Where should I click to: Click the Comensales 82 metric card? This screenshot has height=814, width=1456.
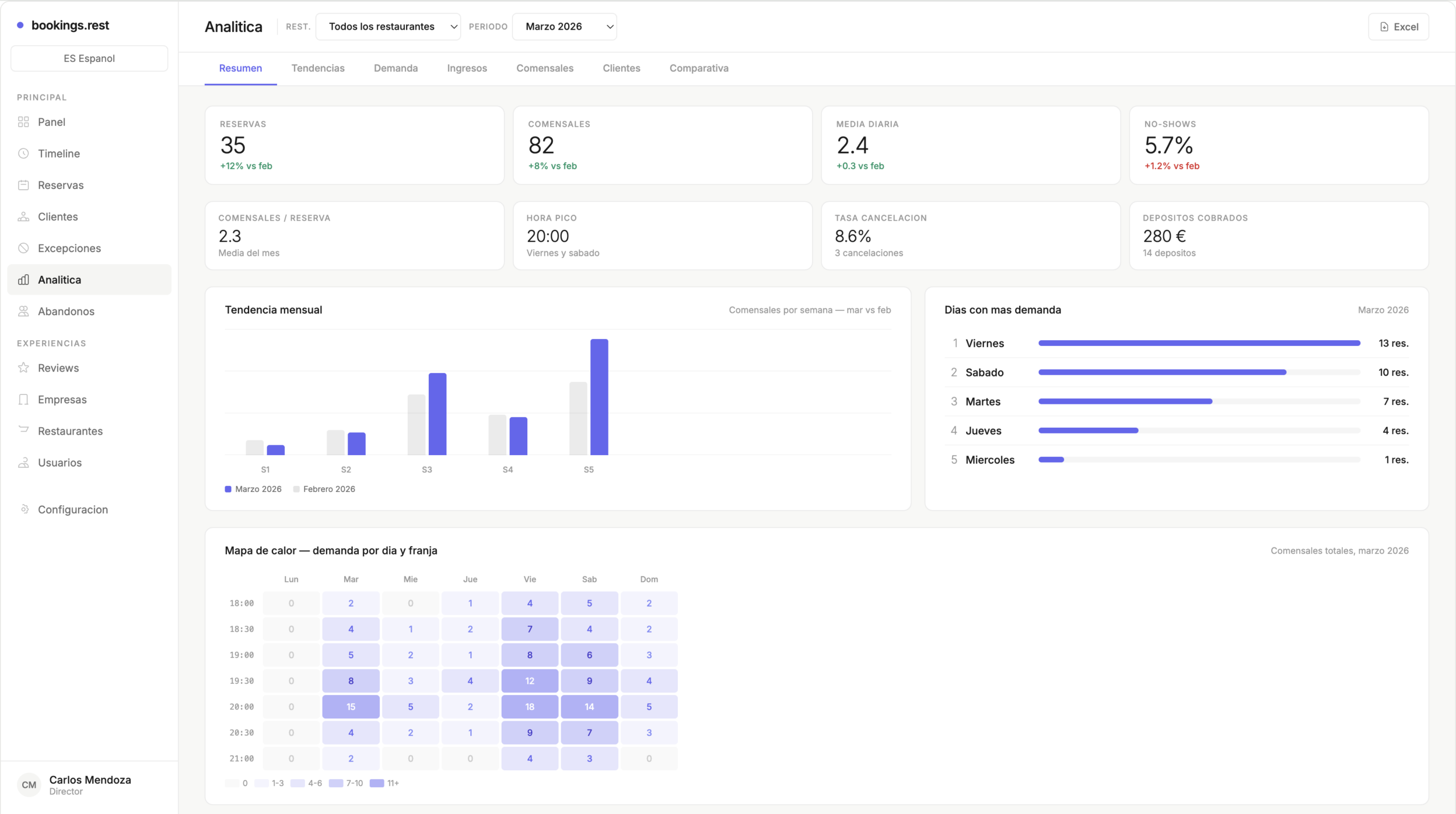(x=663, y=145)
